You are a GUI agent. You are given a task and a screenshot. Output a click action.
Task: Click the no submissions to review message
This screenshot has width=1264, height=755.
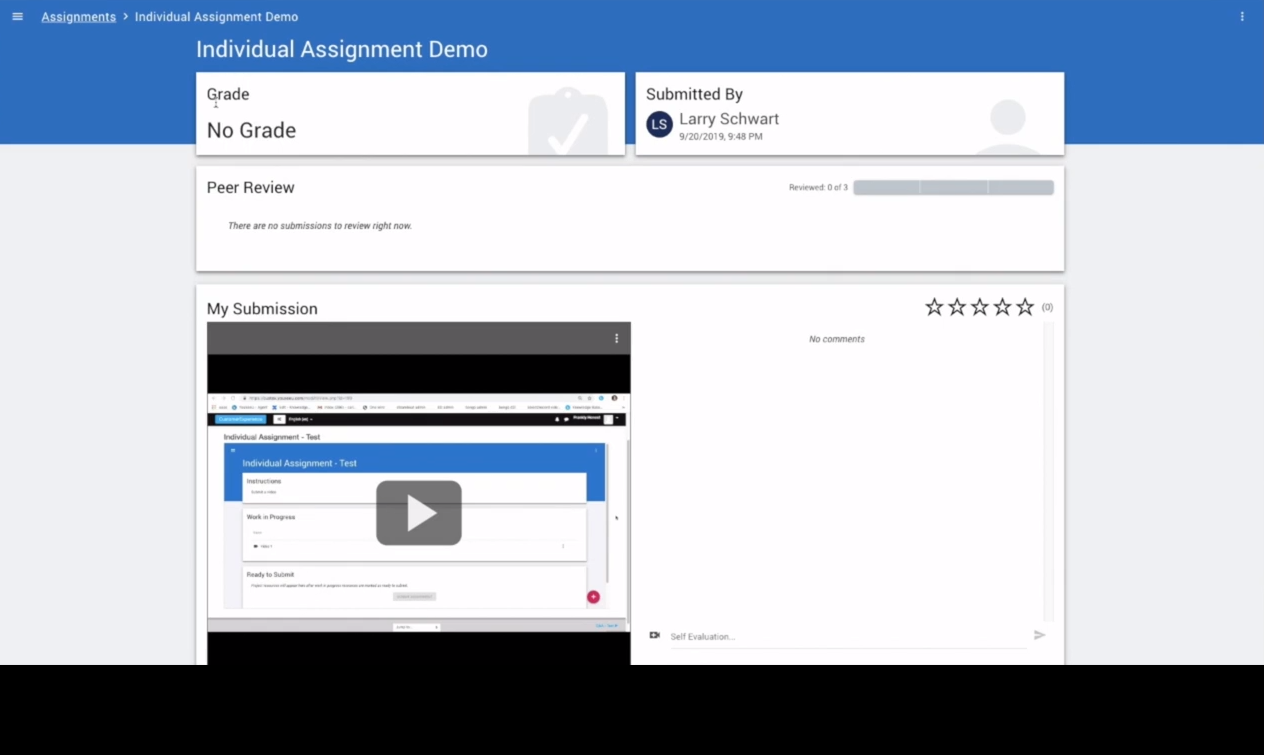click(320, 226)
